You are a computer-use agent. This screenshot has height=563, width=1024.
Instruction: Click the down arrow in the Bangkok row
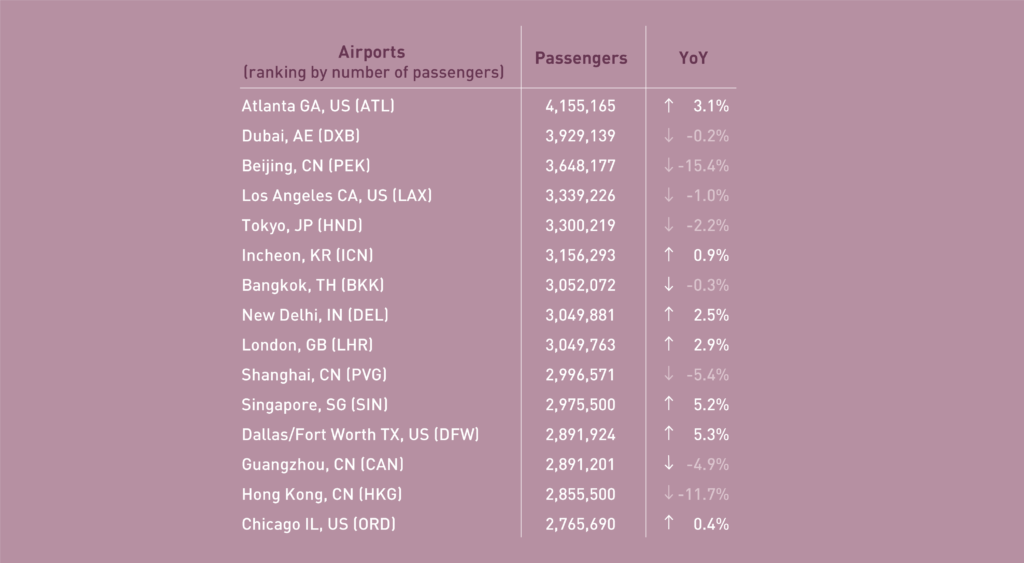point(668,285)
